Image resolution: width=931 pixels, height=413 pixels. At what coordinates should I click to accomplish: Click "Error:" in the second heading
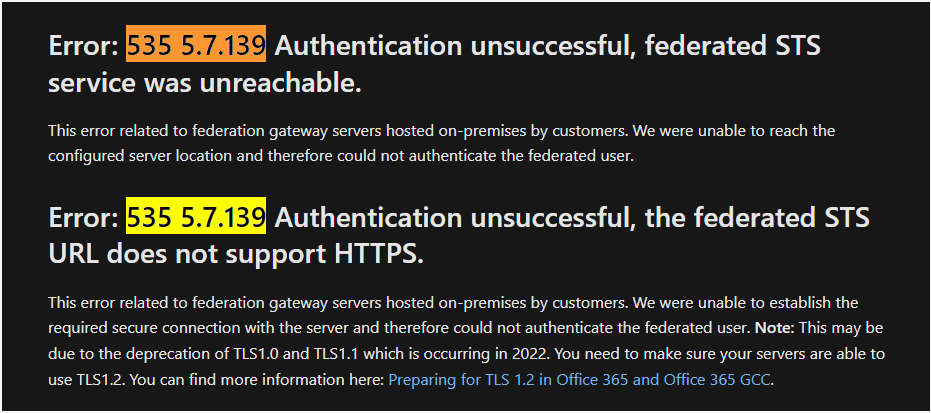(x=84, y=218)
